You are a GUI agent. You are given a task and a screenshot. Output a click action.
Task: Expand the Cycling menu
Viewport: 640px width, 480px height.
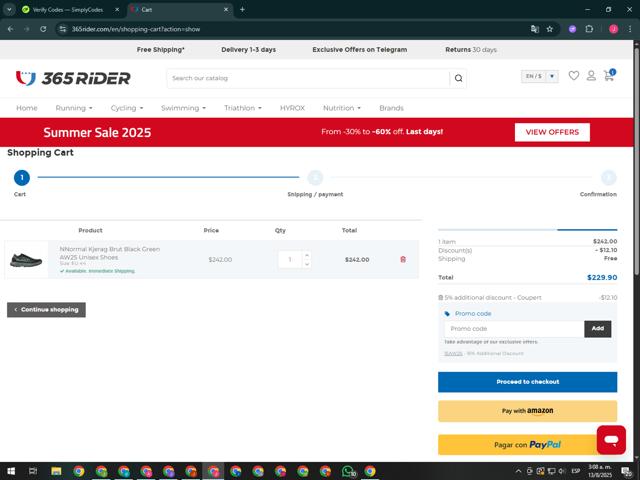tap(127, 108)
